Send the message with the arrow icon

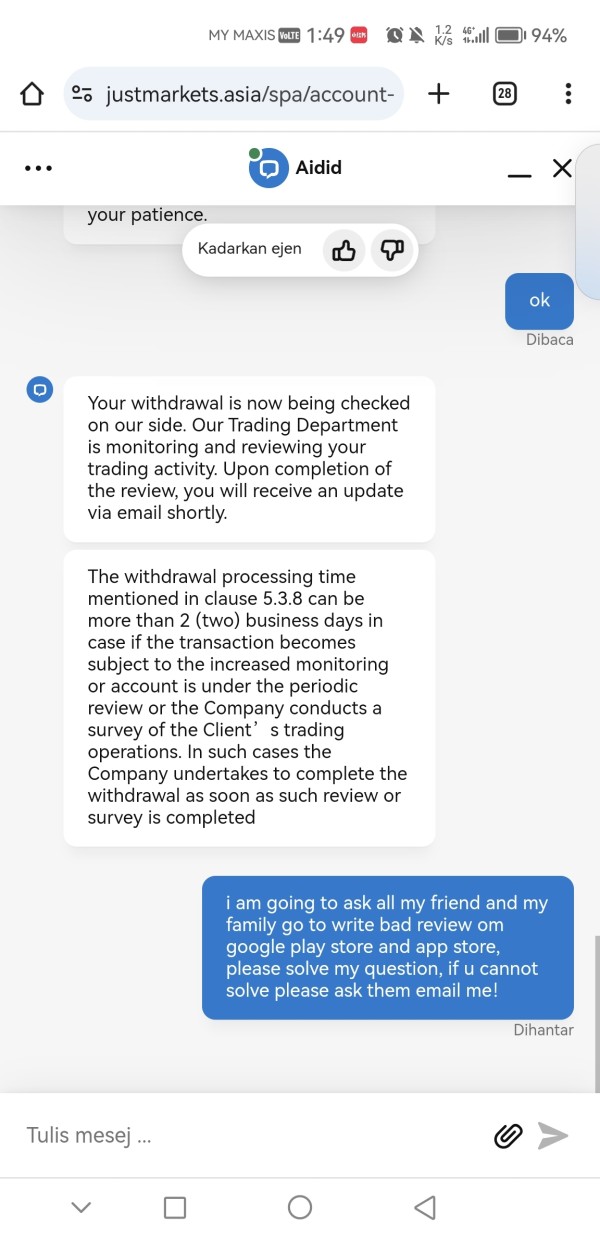pos(552,1135)
